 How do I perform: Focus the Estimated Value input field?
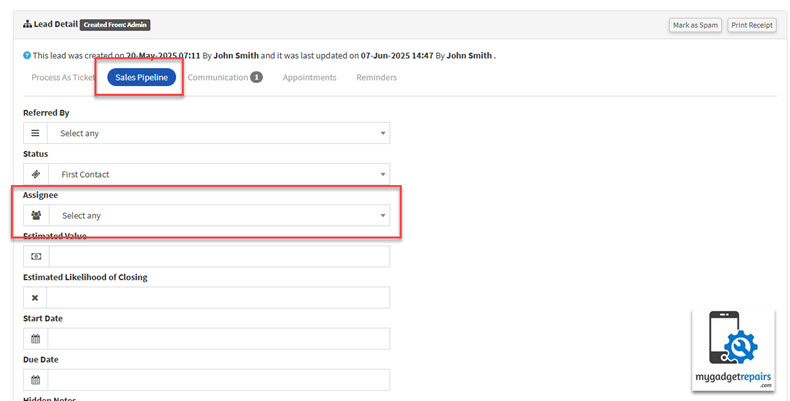click(x=219, y=256)
